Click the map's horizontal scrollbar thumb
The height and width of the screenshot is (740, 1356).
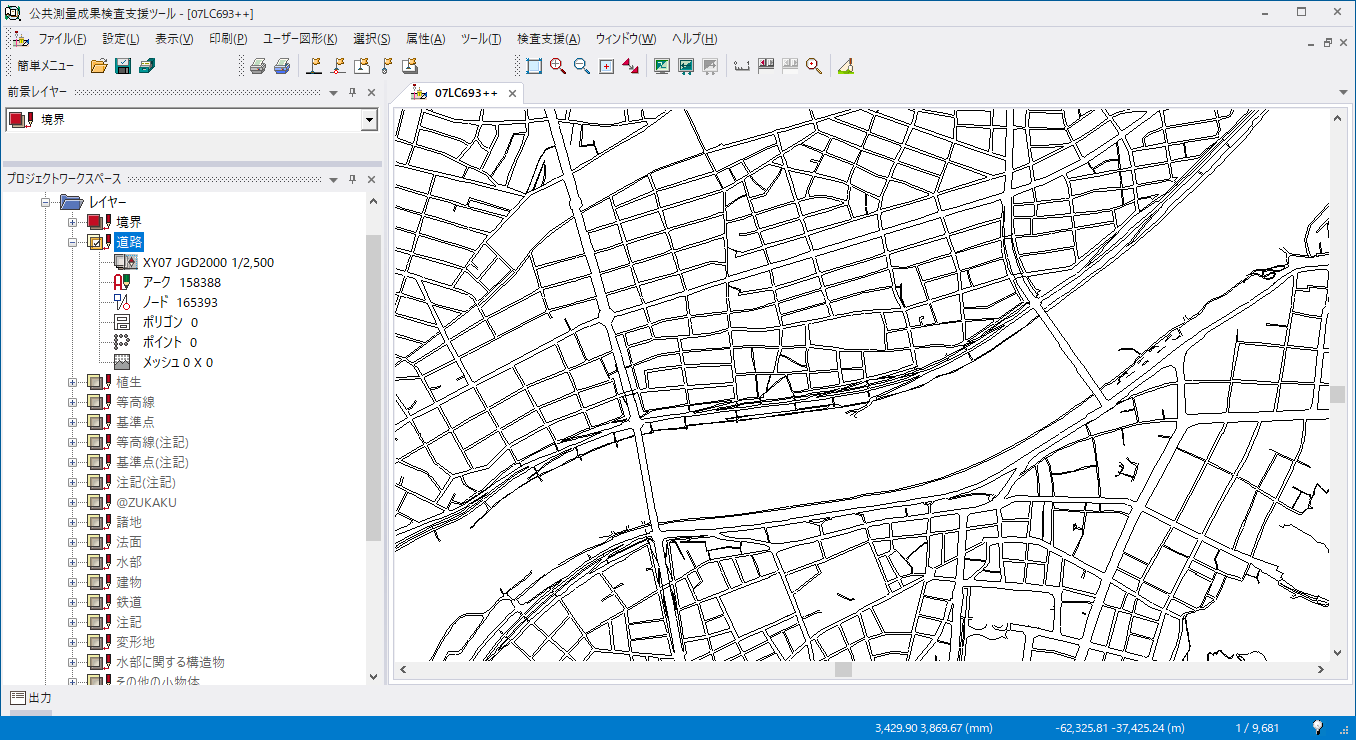point(843,670)
